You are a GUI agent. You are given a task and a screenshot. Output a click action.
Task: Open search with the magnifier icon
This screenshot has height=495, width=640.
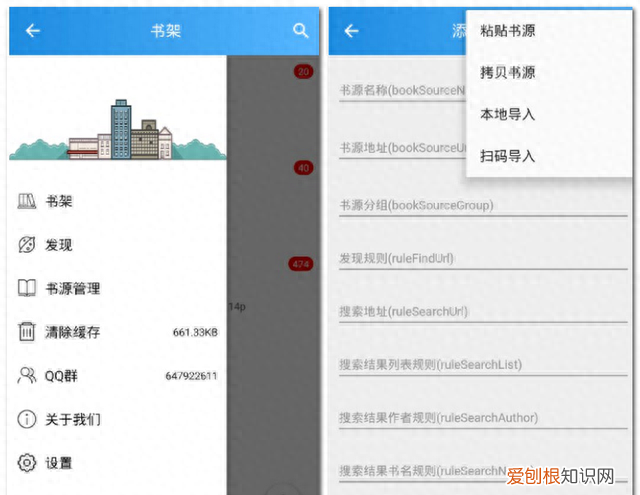pyautogui.click(x=300, y=31)
